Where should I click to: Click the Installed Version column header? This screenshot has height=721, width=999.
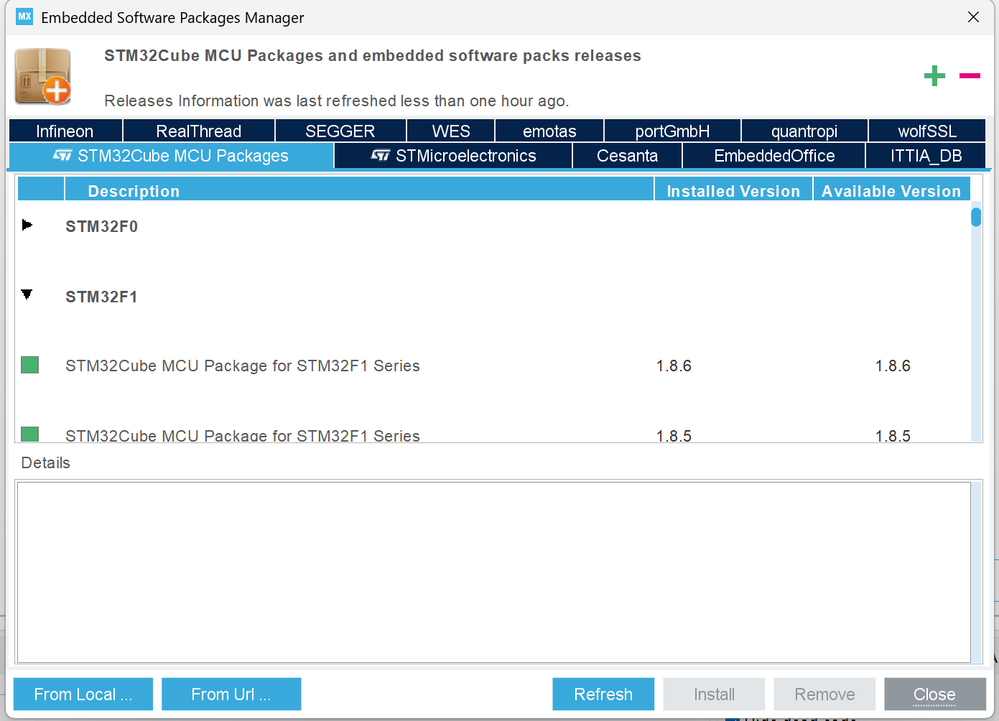pos(733,190)
